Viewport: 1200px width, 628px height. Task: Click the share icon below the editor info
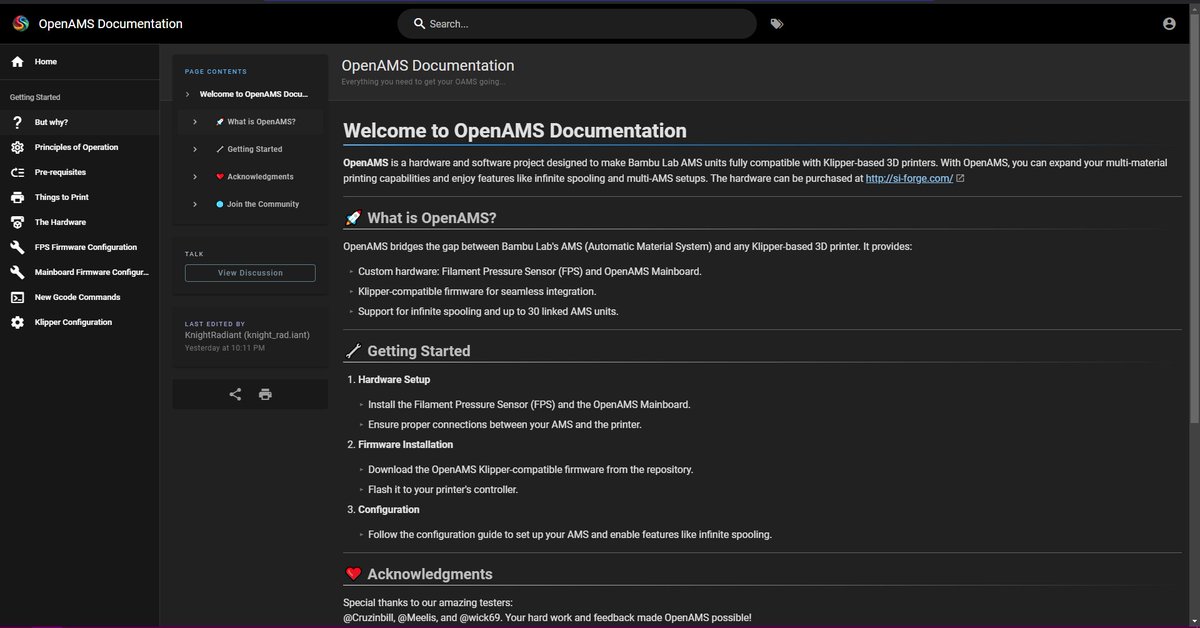235,394
